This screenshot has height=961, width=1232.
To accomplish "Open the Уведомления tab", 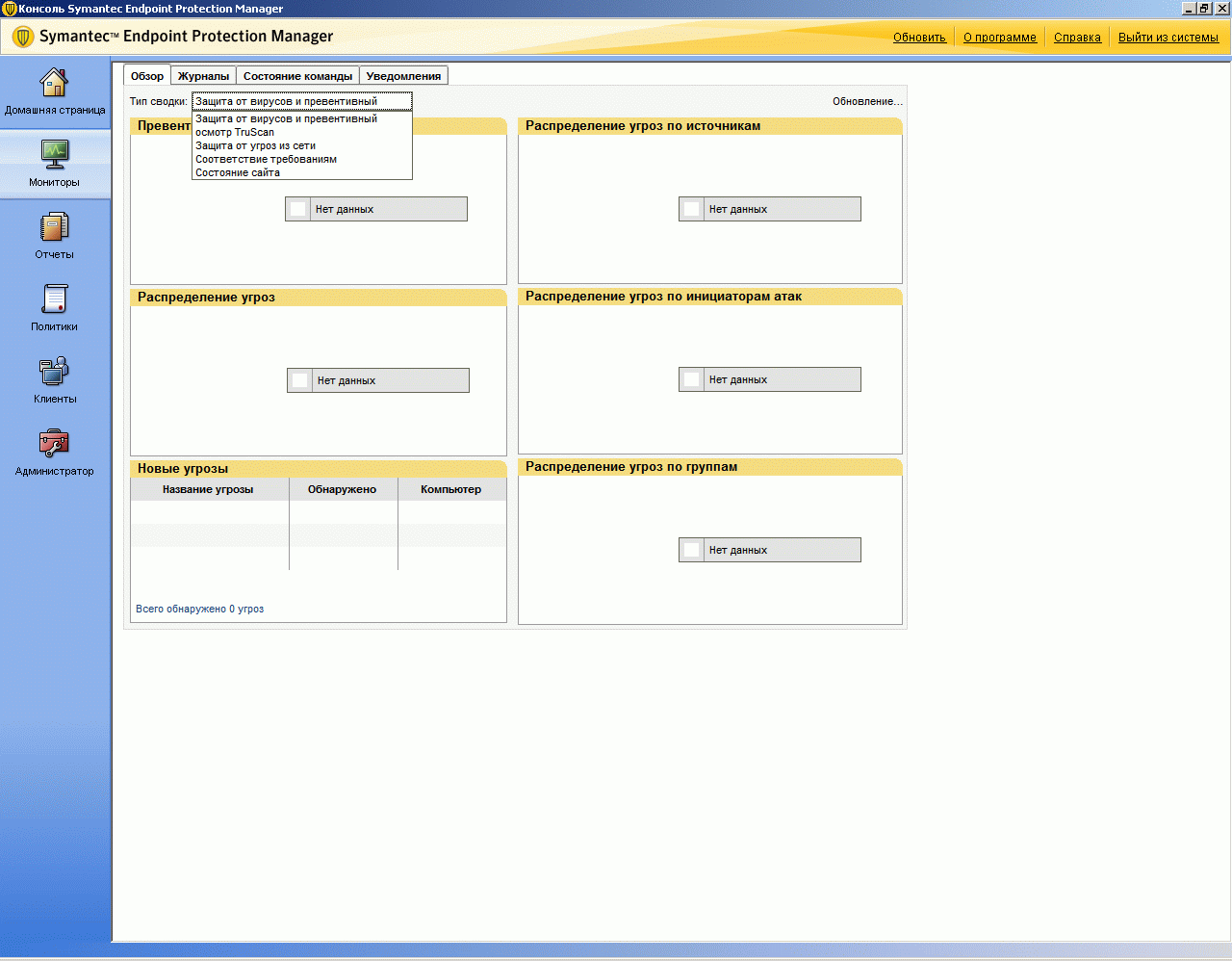I will pos(403,76).
